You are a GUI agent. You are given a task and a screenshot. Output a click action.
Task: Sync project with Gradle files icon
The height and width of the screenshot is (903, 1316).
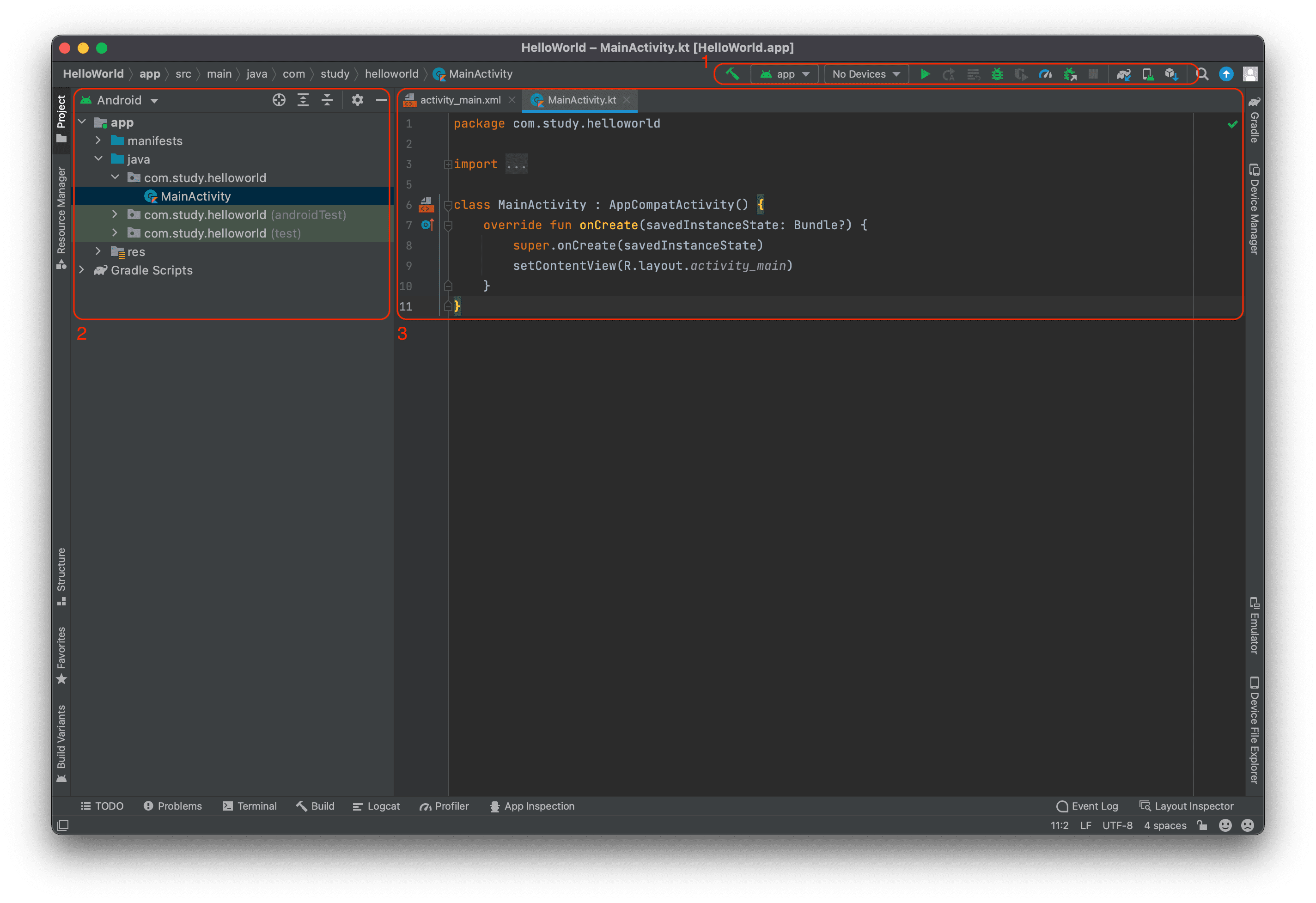tap(1123, 74)
